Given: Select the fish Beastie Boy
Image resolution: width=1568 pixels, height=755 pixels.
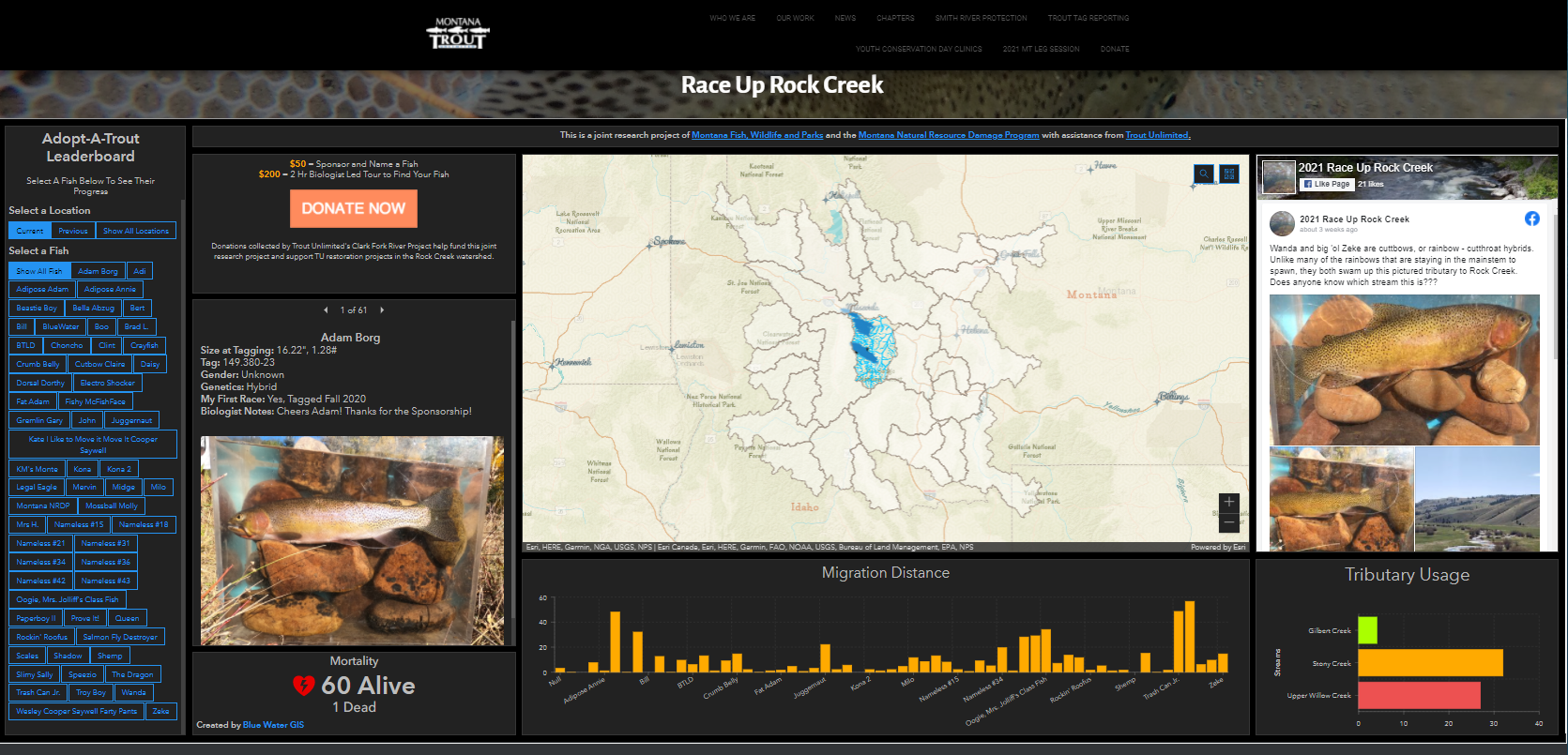Looking at the screenshot, I should click(37, 309).
